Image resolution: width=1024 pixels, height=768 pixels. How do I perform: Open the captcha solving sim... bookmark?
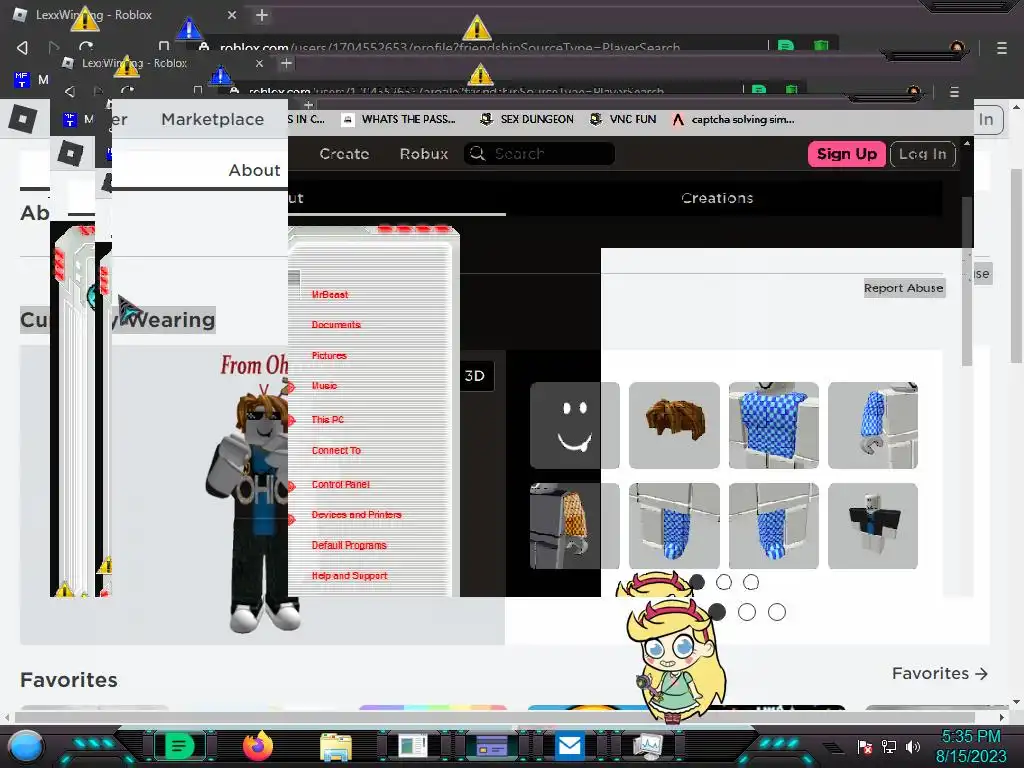point(734,120)
